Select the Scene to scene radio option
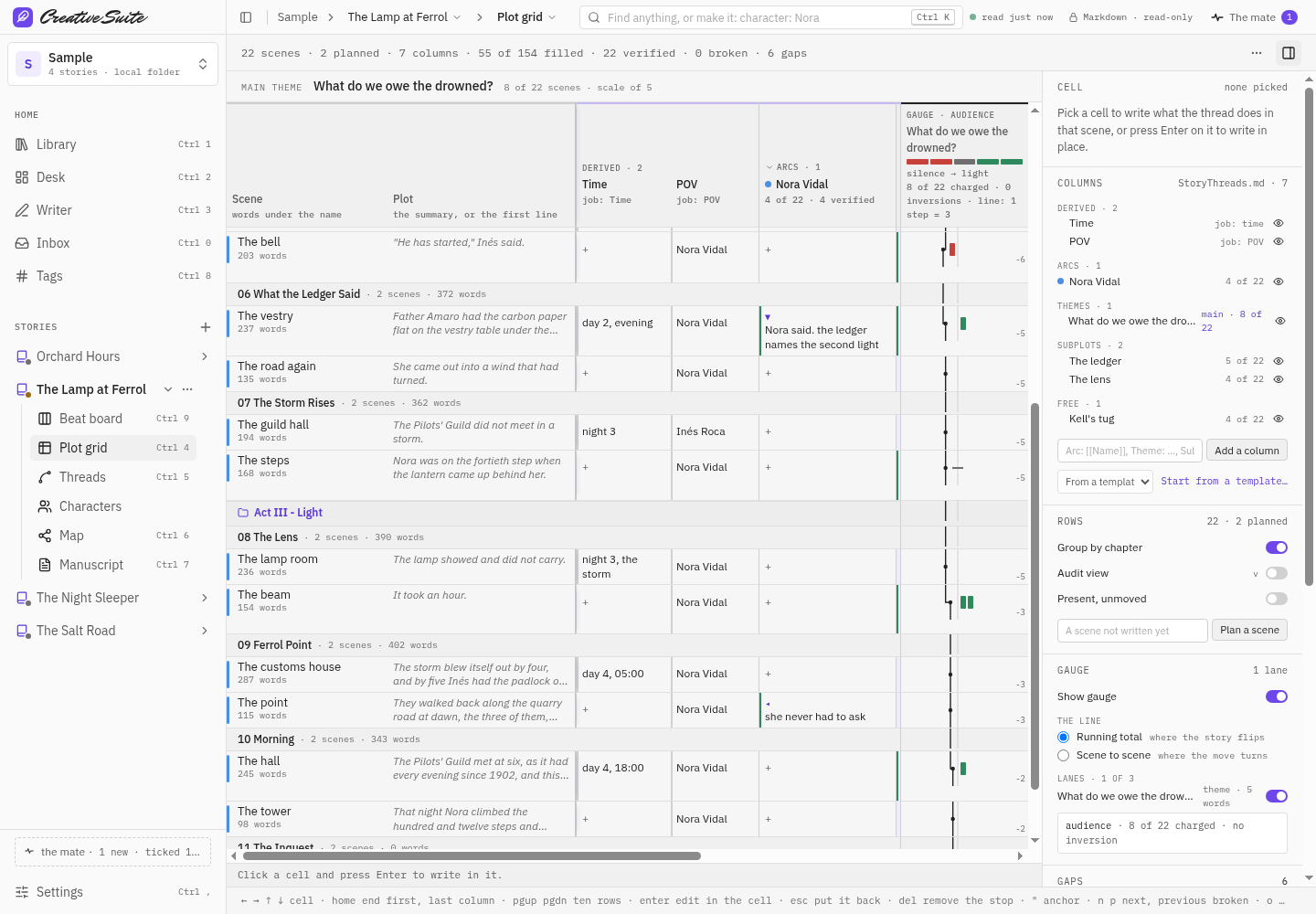Screen dimensions: 1316x914 click(1064, 756)
